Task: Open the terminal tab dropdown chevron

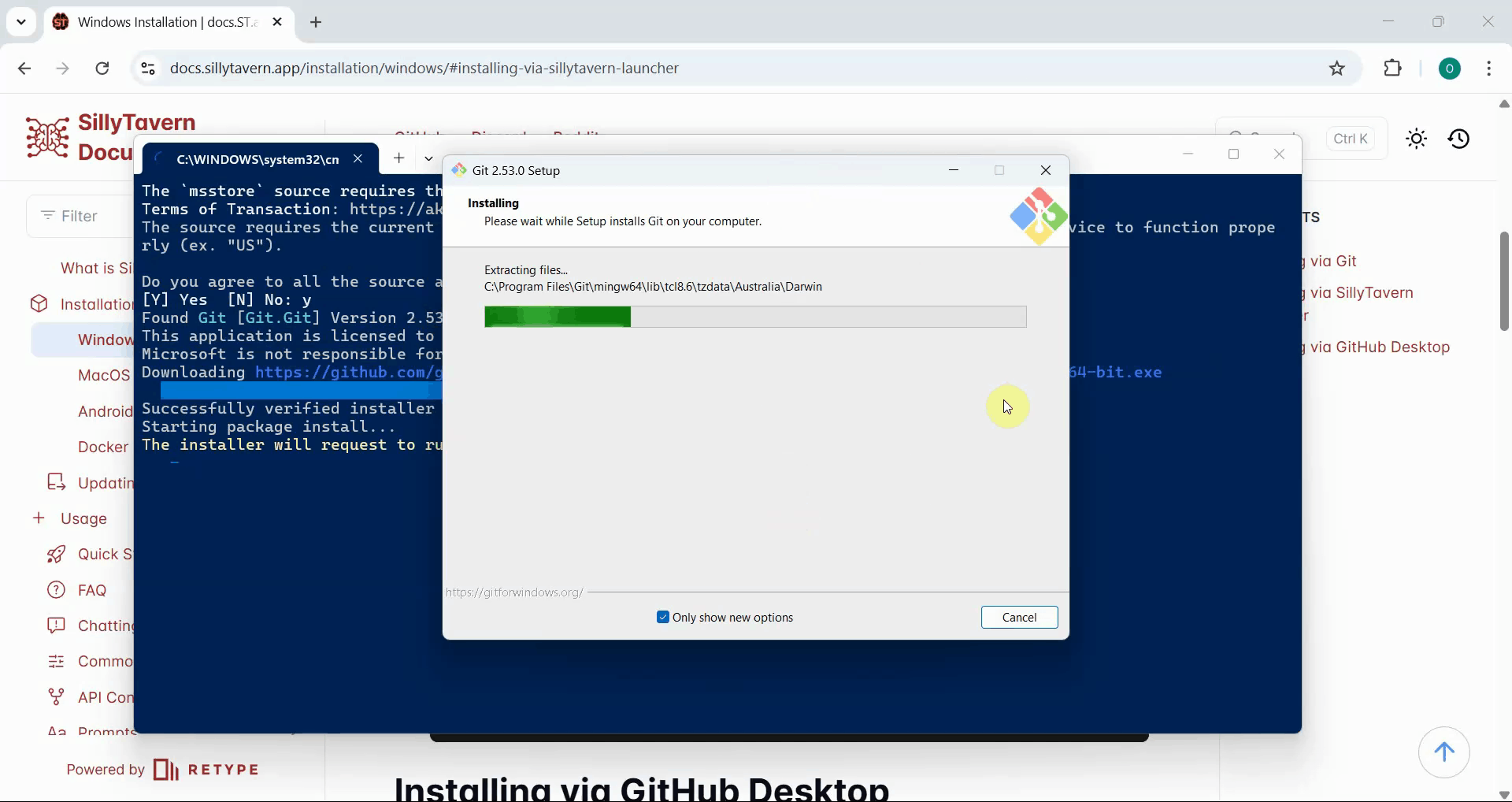Action: (428, 158)
